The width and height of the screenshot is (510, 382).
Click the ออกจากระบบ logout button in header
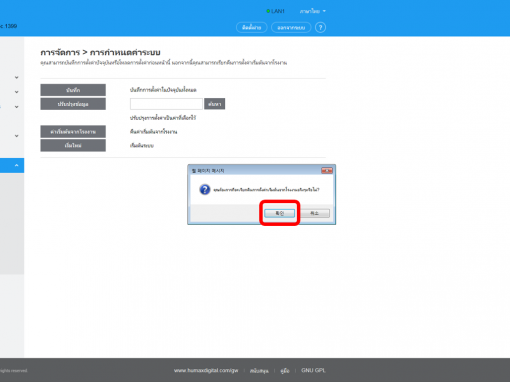[291, 28]
